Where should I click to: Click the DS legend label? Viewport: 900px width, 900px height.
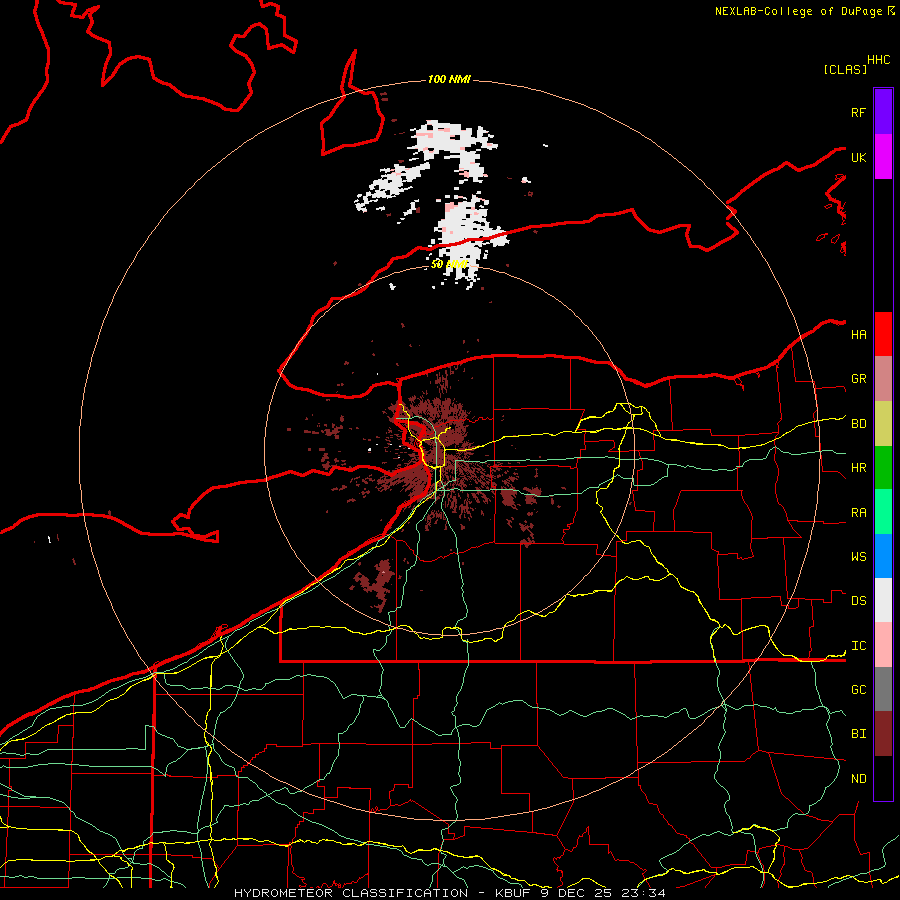pyautogui.click(x=858, y=601)
